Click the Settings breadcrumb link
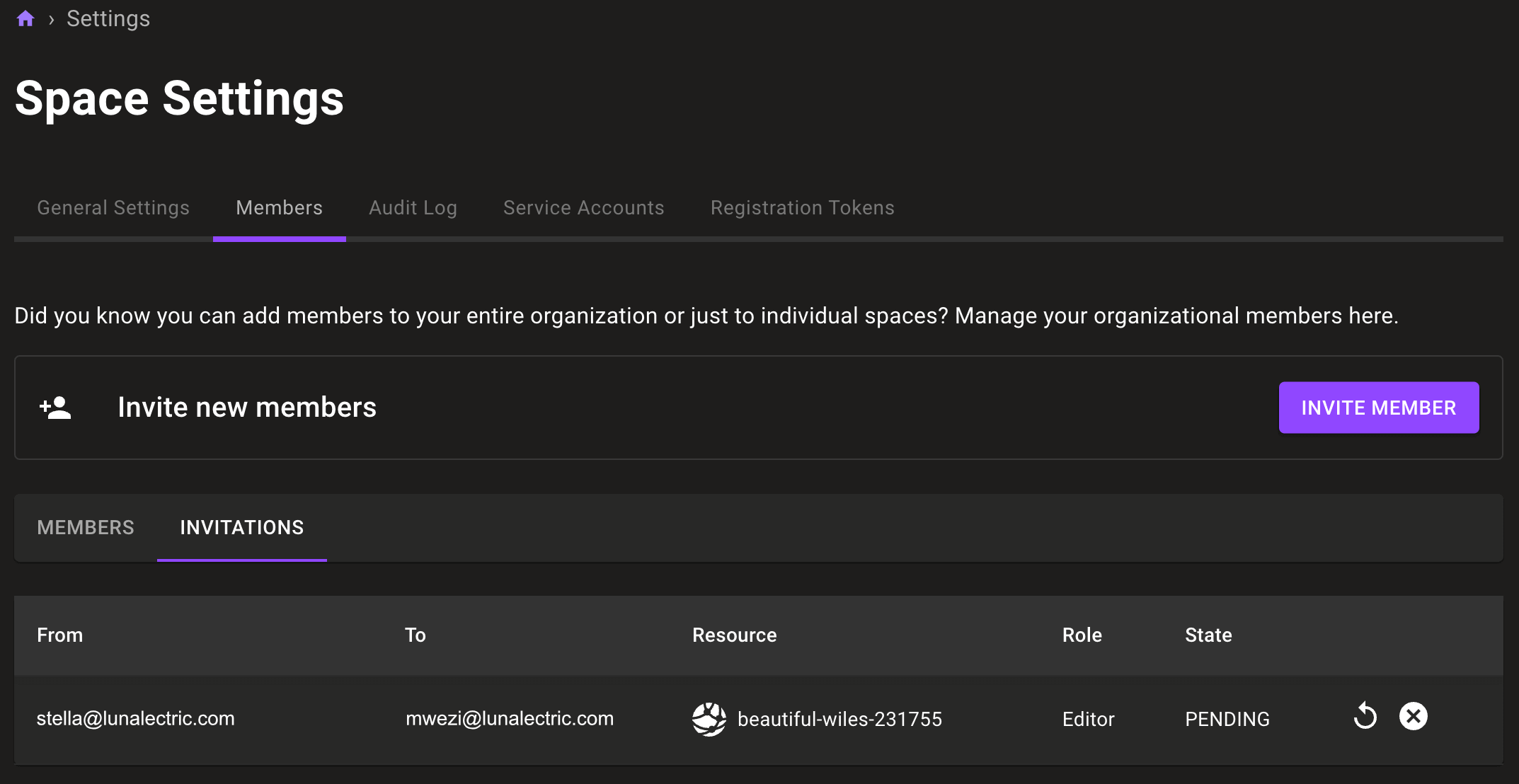The height and width of the screenshot is (784, 1519). [108, 18]
